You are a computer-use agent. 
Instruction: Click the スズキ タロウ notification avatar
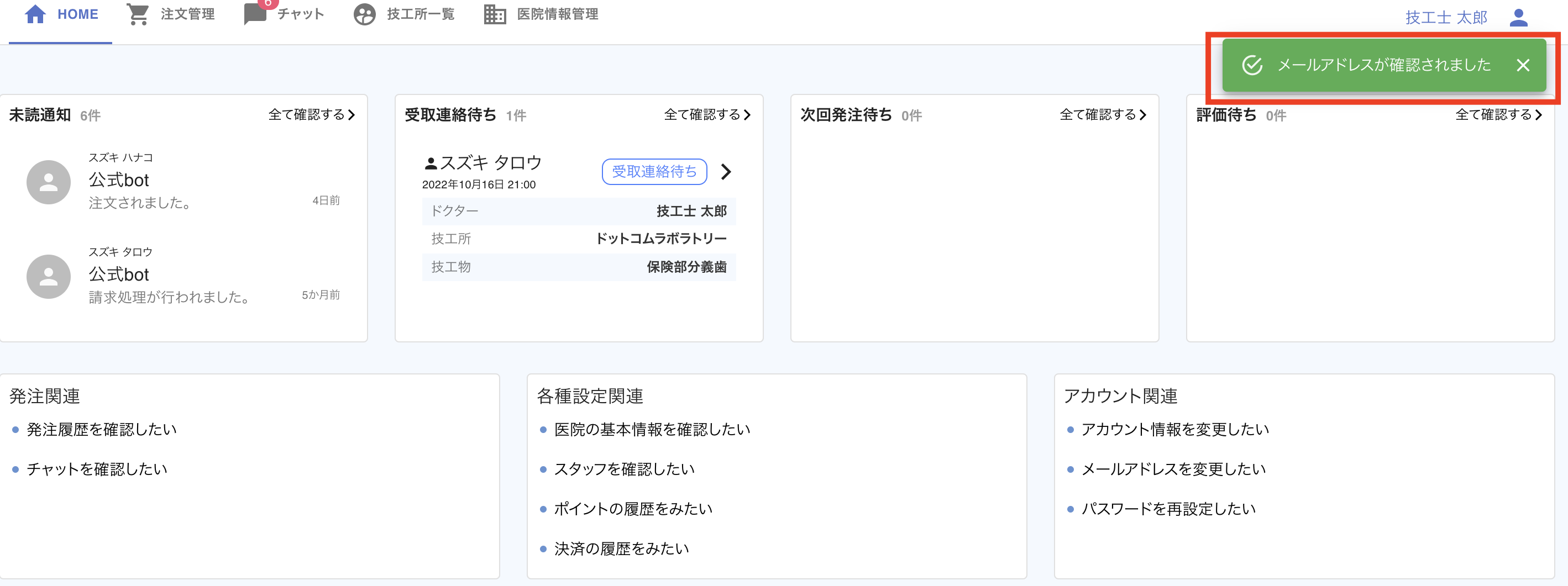coord(49,276)
